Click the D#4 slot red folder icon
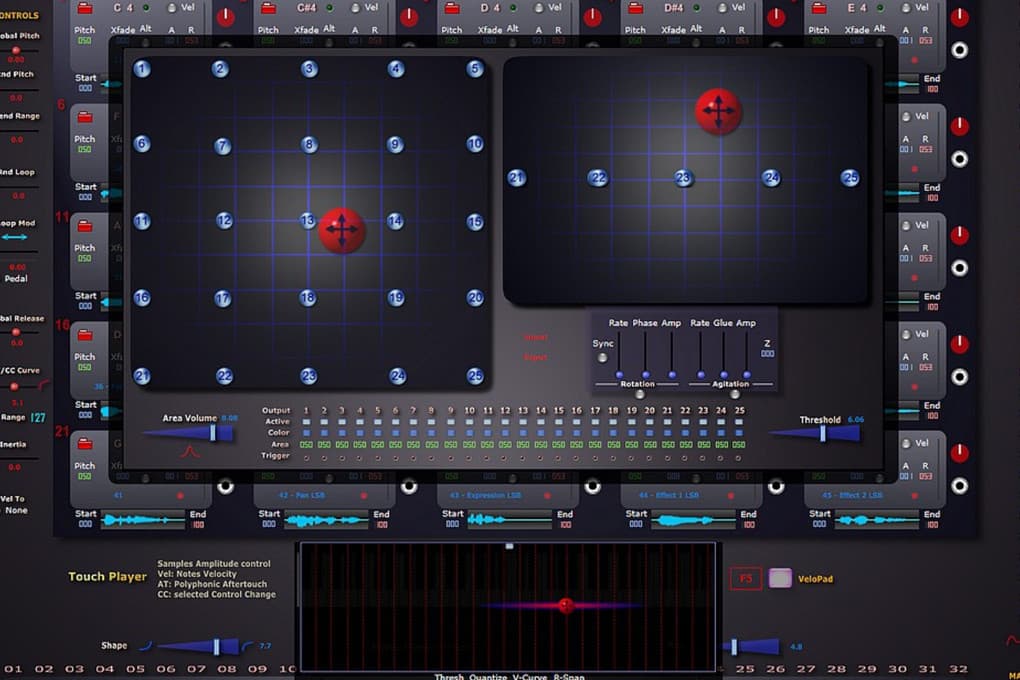 tap(636, 8)
